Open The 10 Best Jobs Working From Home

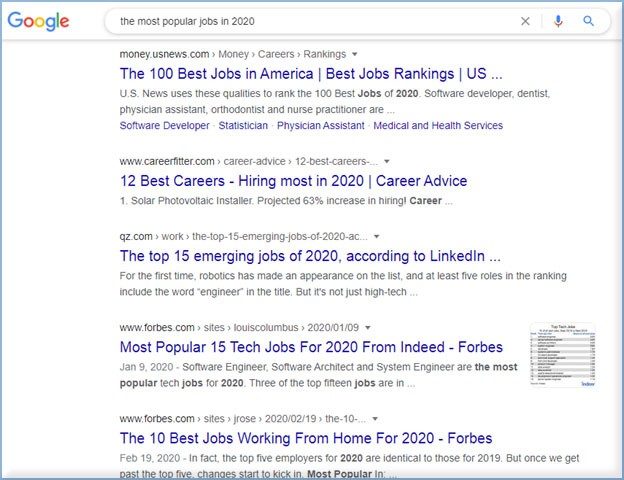tap(305, 438)
